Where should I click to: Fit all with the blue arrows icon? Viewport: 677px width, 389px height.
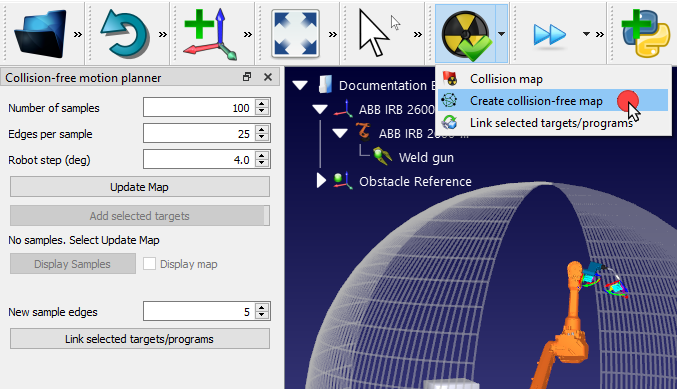coord(295,34)
